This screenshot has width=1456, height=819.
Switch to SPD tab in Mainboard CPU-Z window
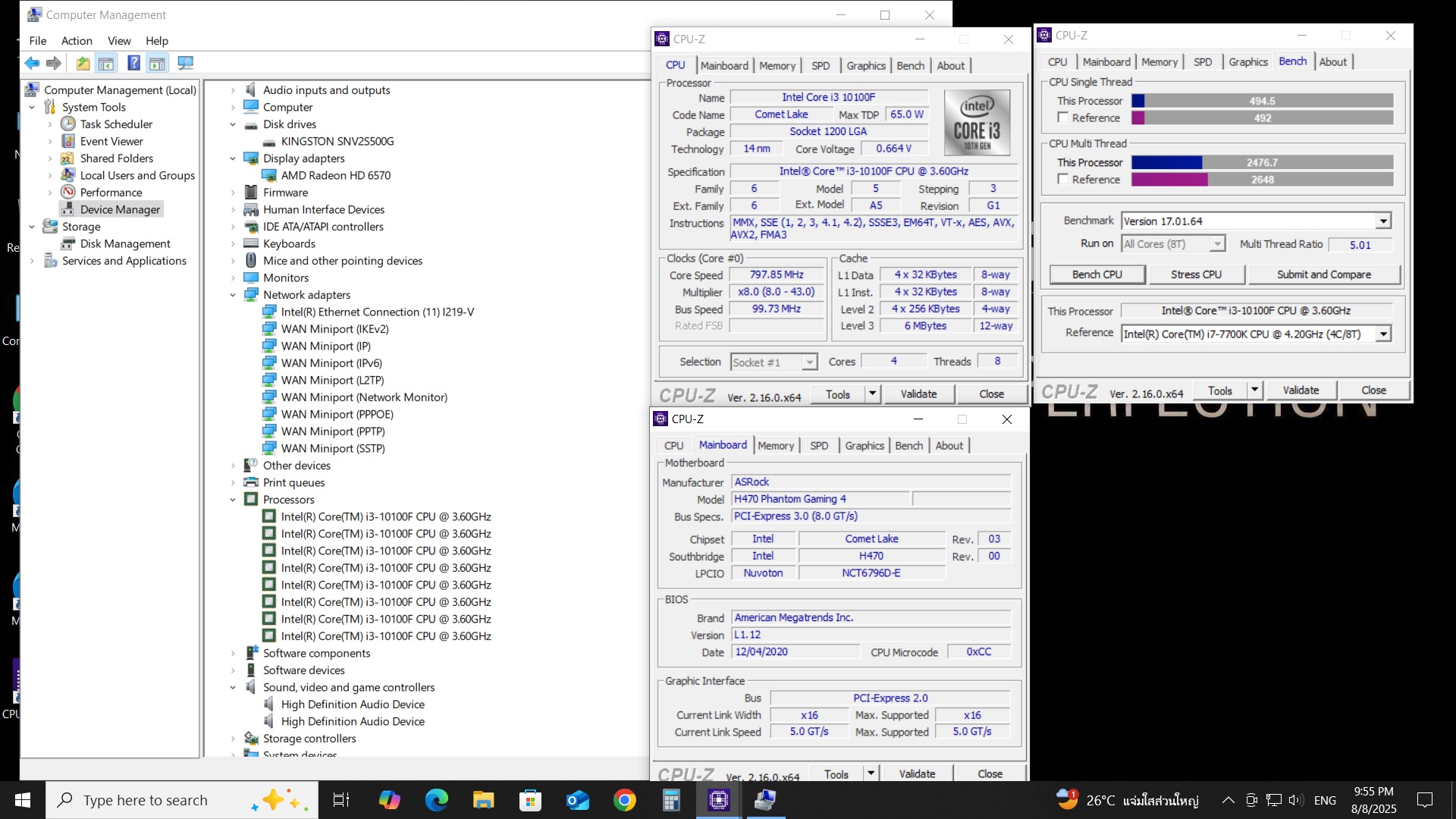818,446
